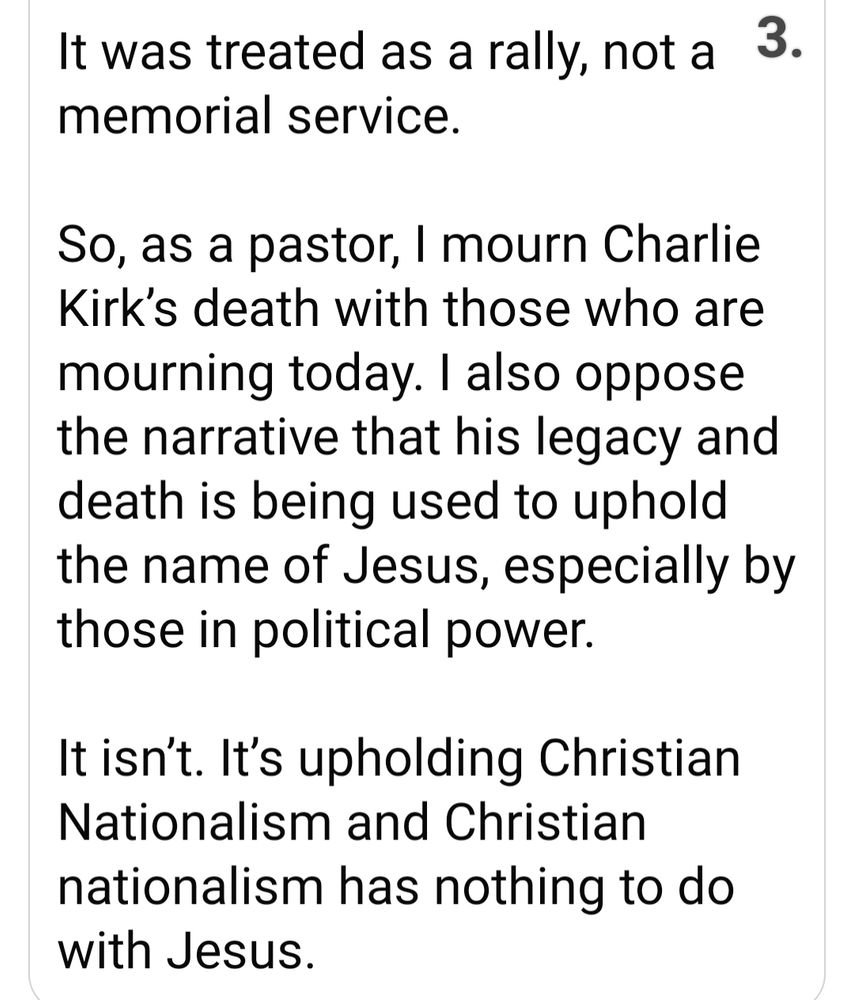Viewport: 854px width, 1000px height.
Task: Select the words "Charlie Kirk's" in the paragraph
Action: coord(409,277)
